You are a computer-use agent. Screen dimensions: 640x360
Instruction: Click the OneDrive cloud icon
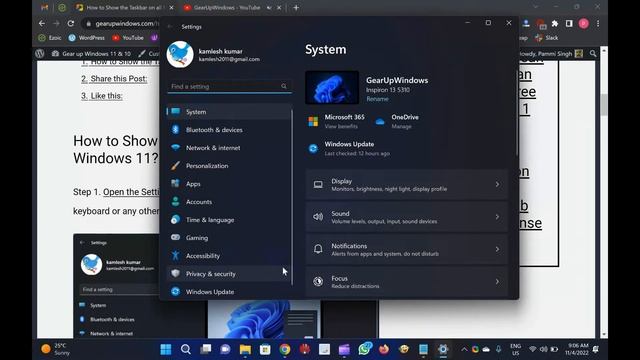[x=380, y=122]
